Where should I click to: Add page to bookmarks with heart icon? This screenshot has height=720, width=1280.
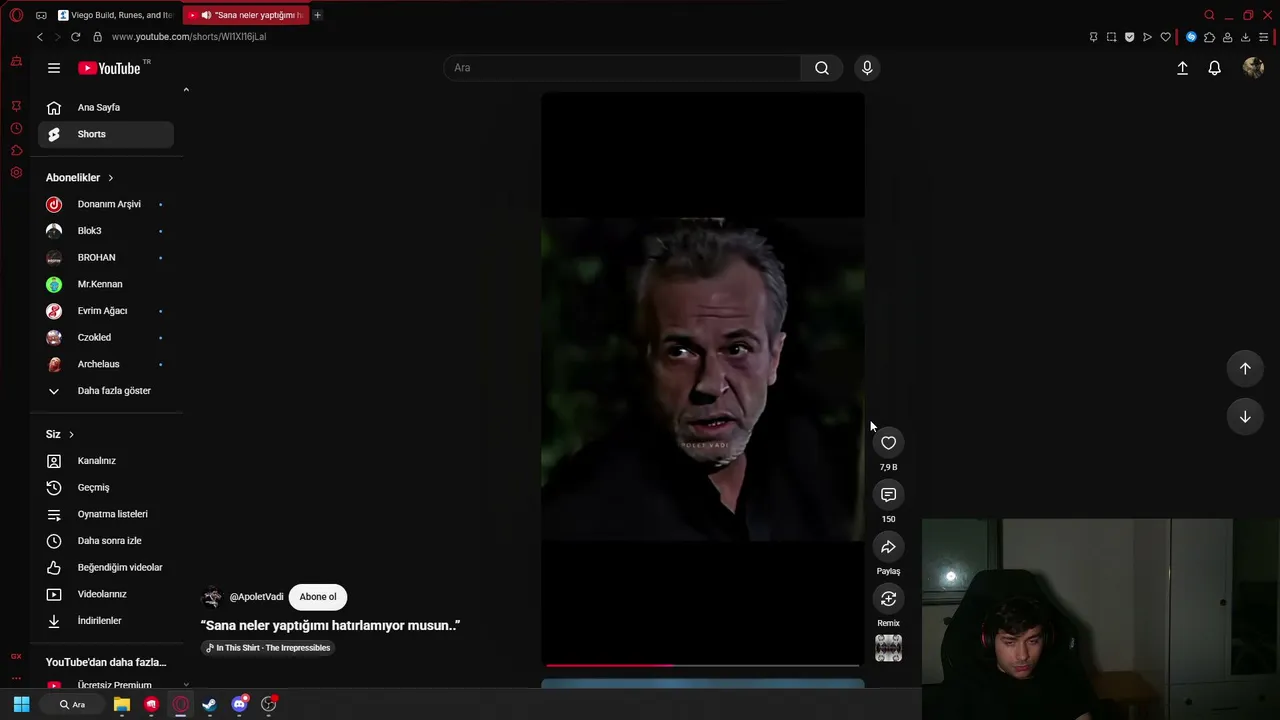click(1165, 37)
